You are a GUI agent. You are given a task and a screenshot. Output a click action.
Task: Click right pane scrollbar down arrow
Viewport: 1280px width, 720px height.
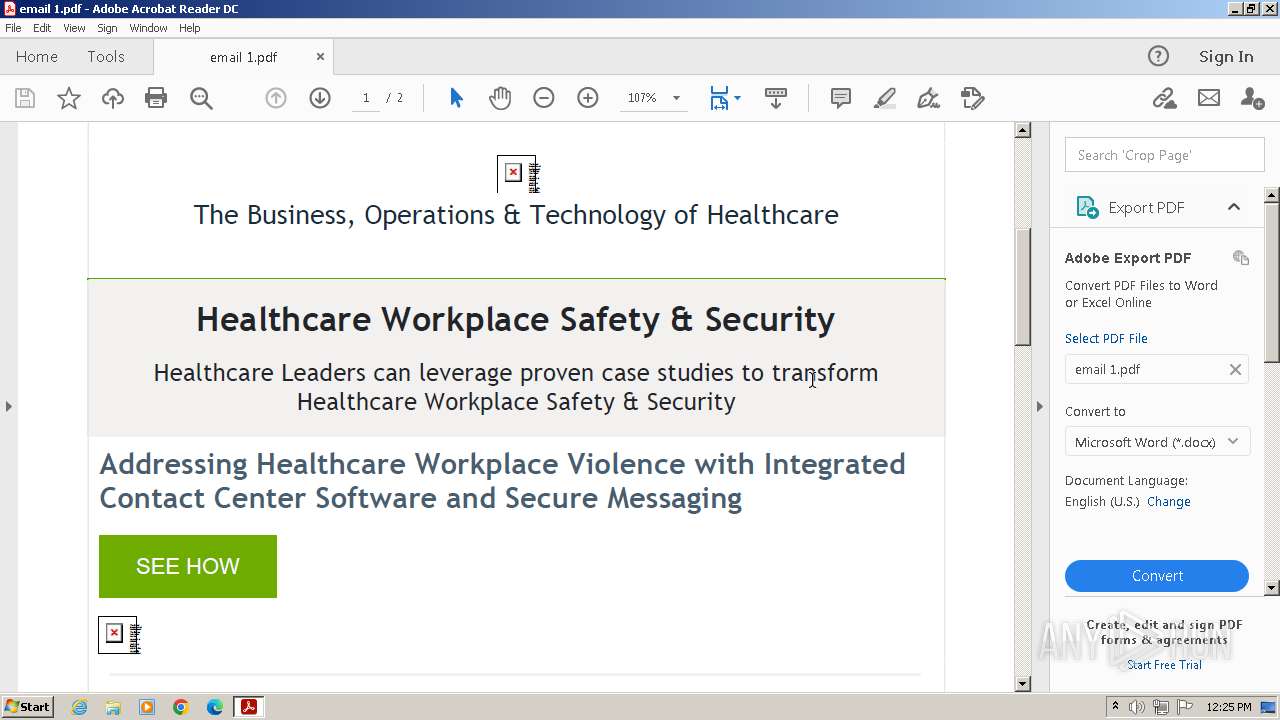click(1272, 588)
